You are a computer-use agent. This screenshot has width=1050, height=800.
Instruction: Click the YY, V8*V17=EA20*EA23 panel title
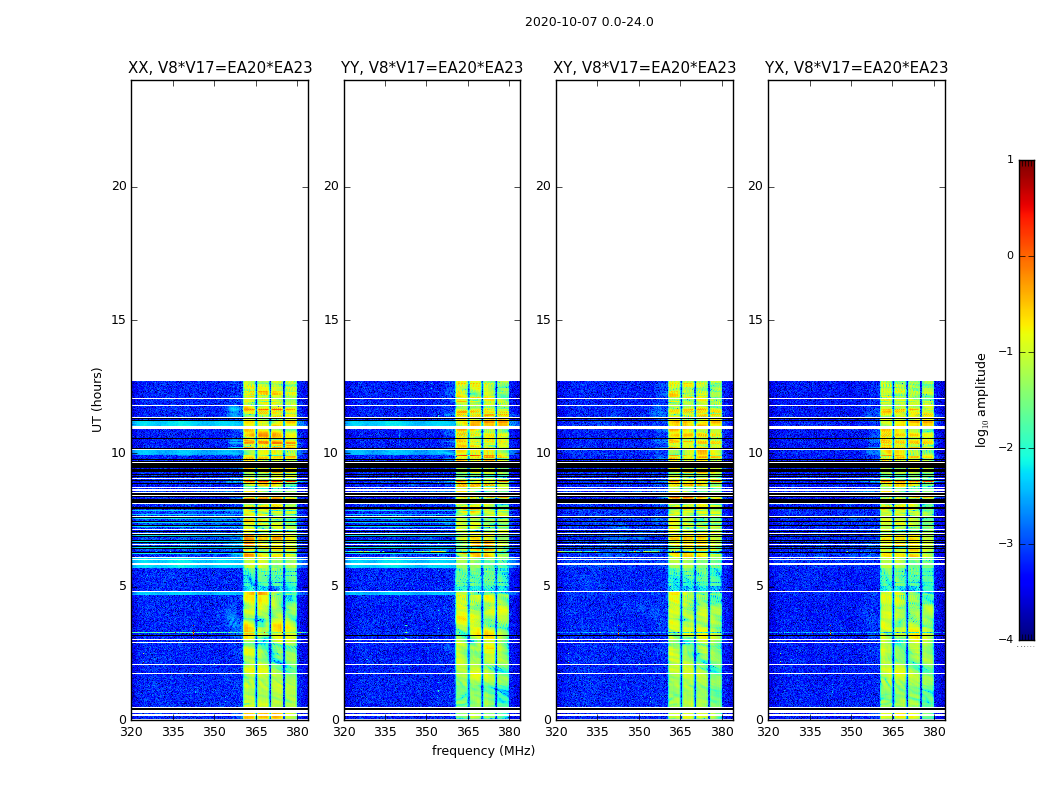tap(432, 68)
